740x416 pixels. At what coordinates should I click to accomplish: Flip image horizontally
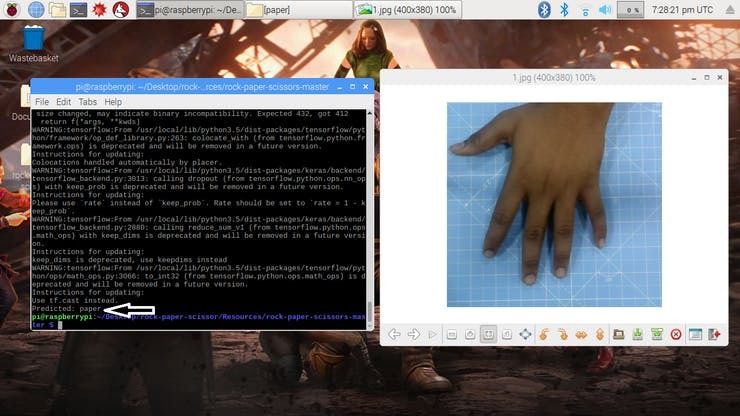tap(581, 334)
